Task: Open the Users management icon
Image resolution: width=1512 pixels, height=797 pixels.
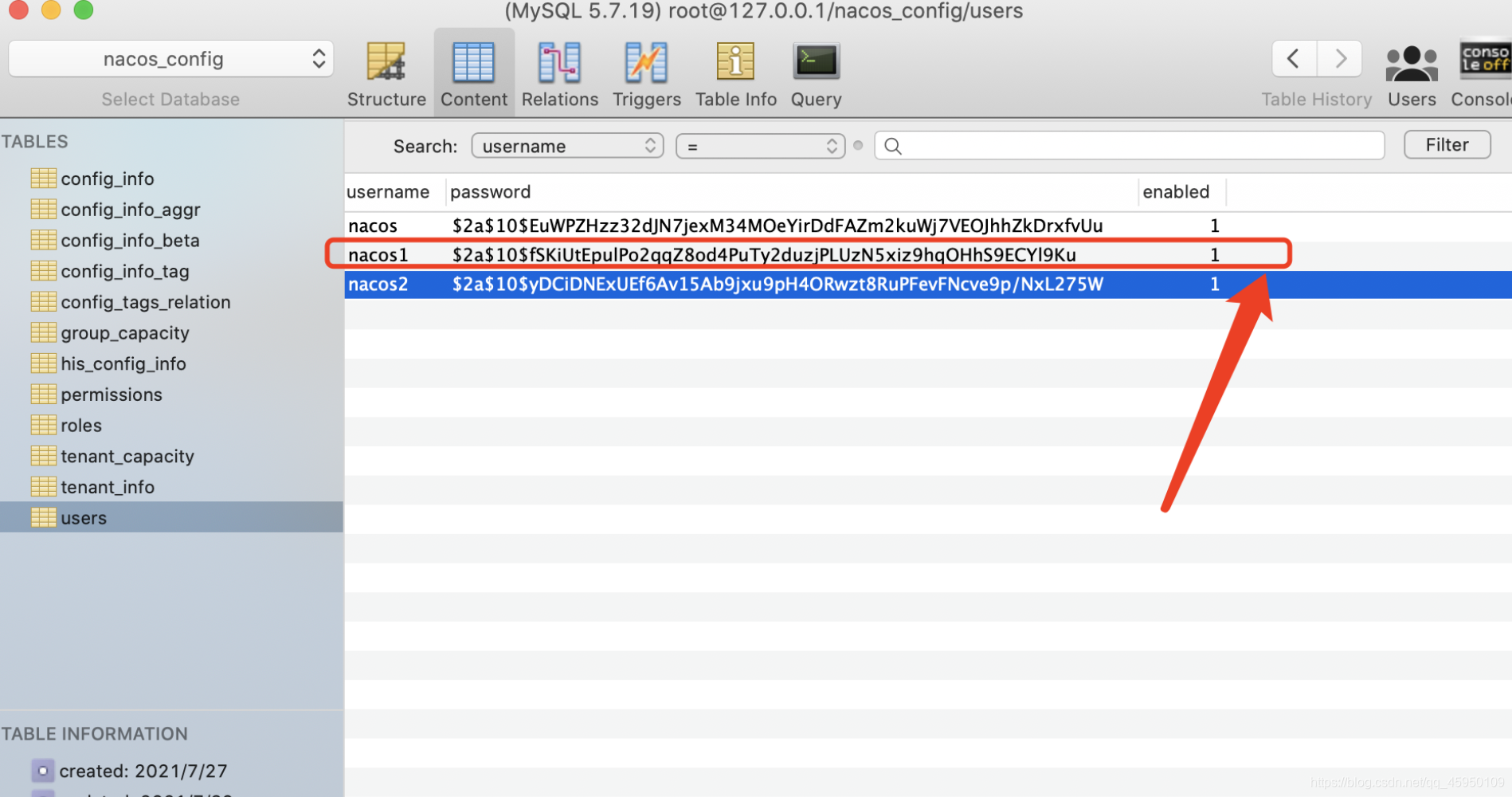Action: click(x=1412, y=62)
